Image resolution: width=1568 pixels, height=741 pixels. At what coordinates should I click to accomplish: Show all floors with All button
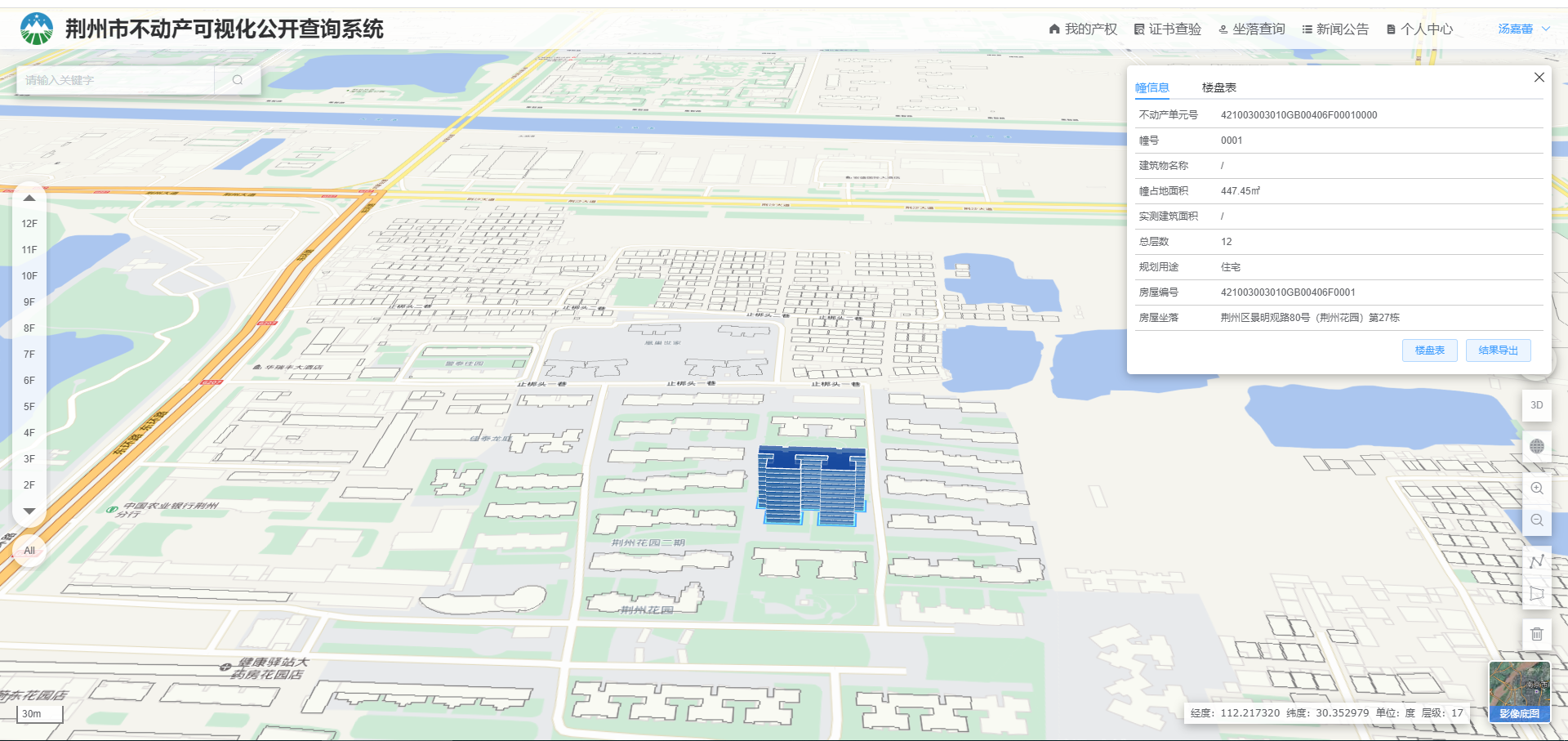[x=29, y=551]
